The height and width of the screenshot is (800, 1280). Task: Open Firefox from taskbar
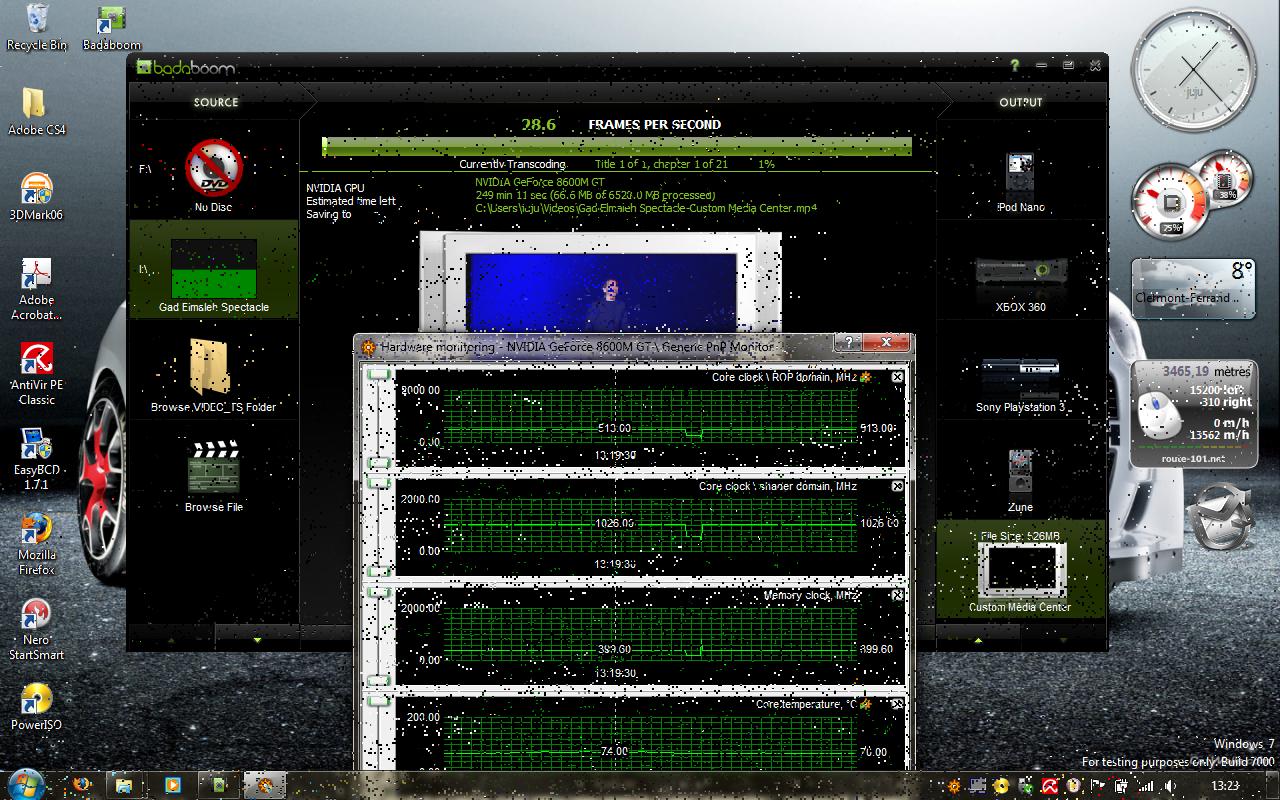point(81,784)
